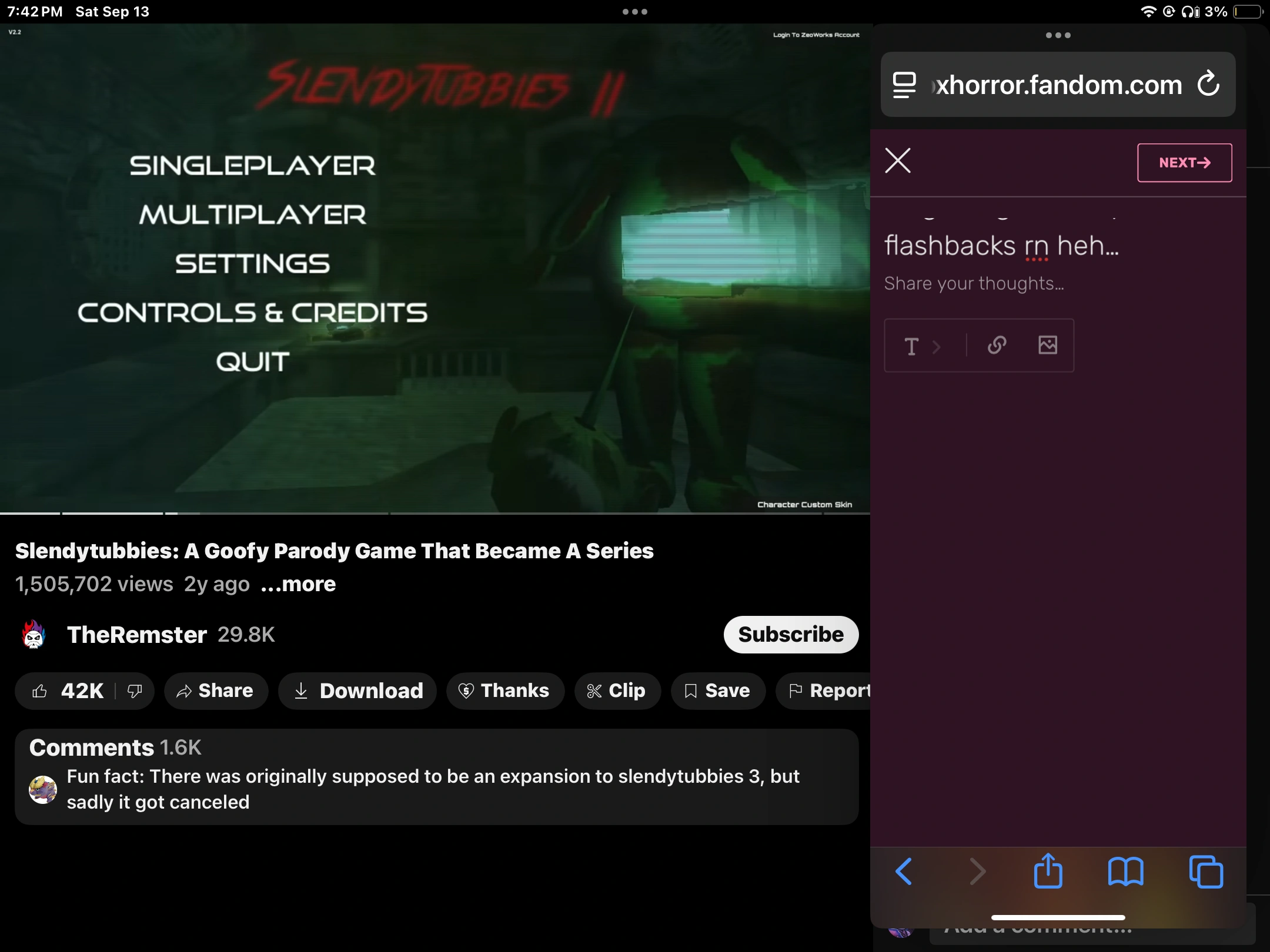The height and width of the screenshot is (952, 1270).
Task: Open the Share options
Action: pos(216,691)
